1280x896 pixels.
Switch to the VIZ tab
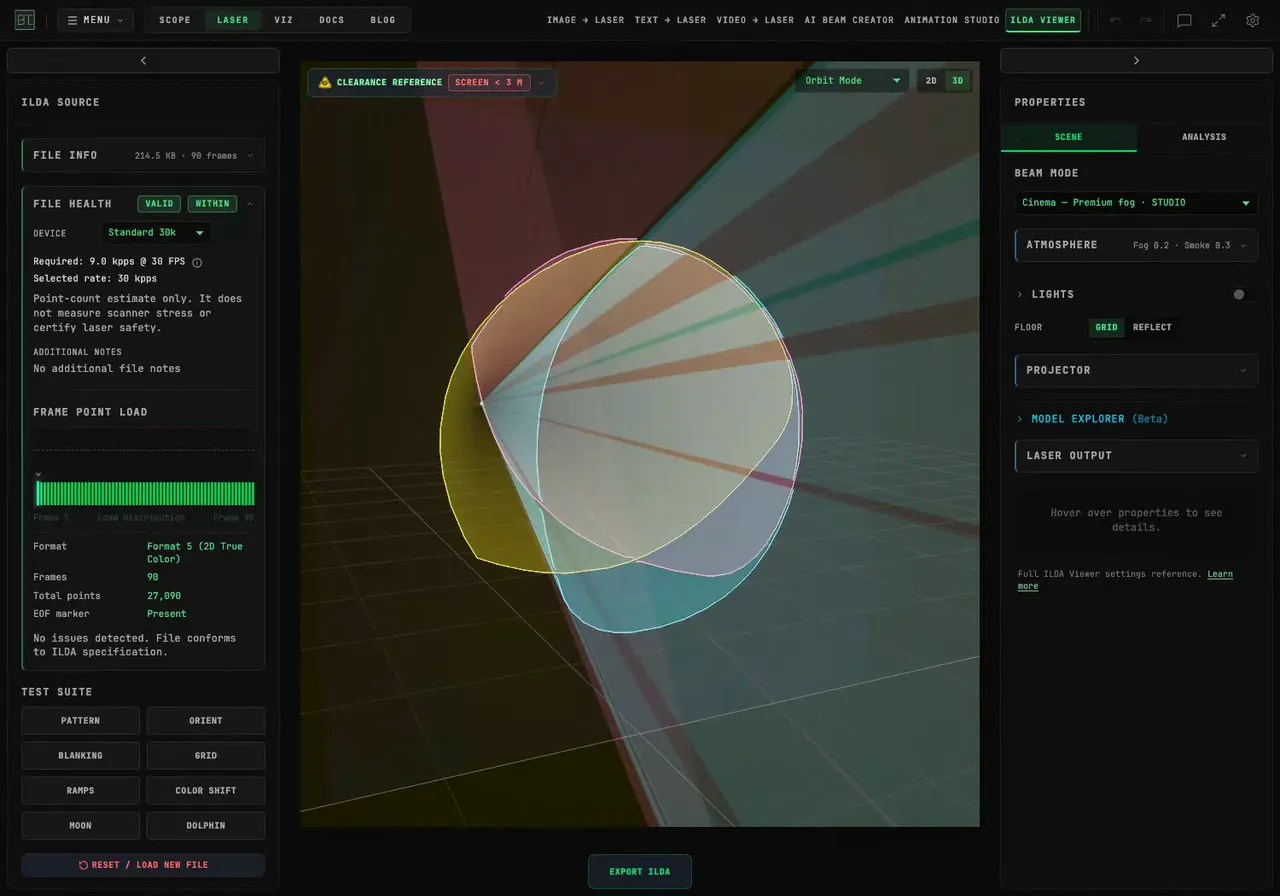click(x=284, y=20)
